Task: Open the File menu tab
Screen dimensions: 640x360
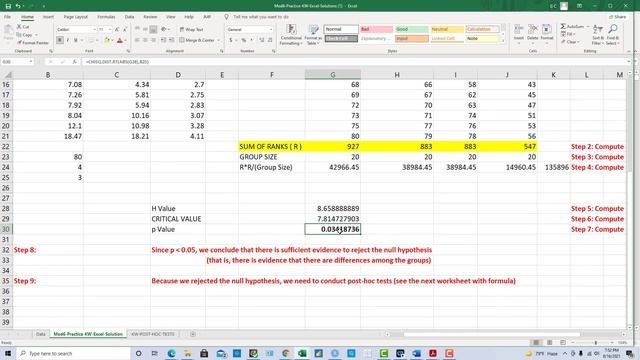Action: click(x=7, y=17)
